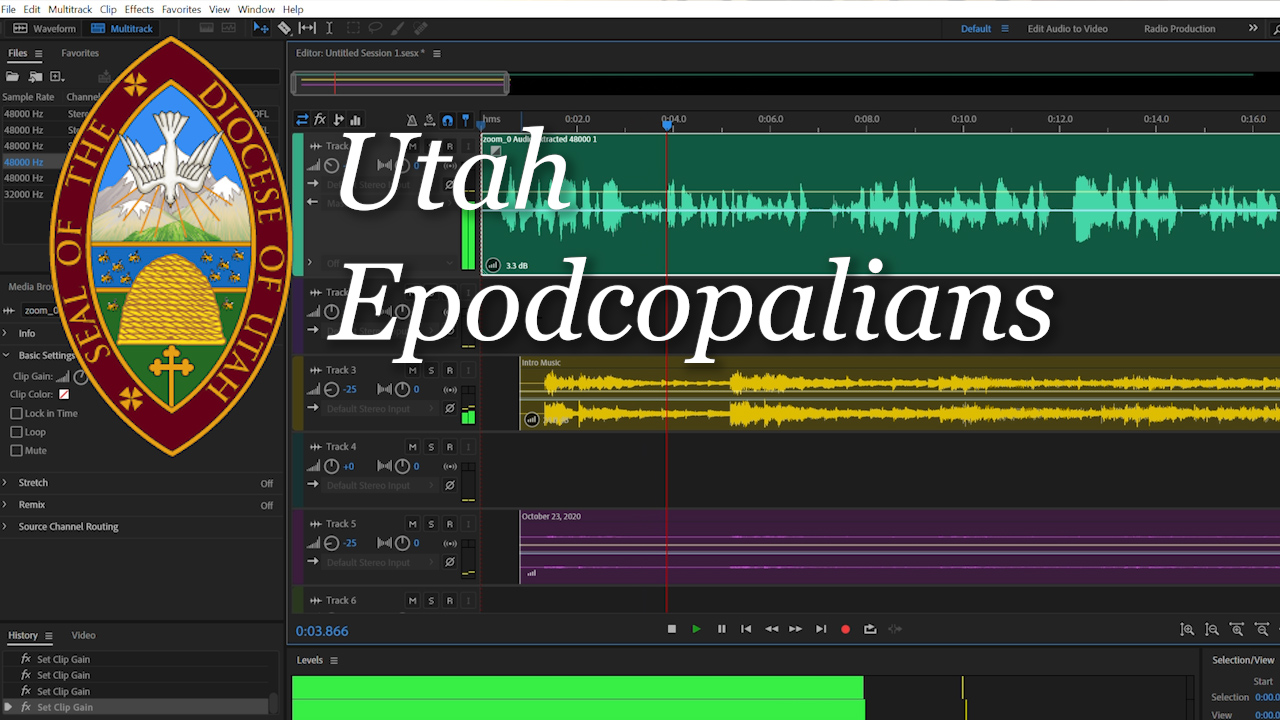The image size is (1280, 720).
Task: Open workspace overflow chevron menu
Action: [1253, 28]
